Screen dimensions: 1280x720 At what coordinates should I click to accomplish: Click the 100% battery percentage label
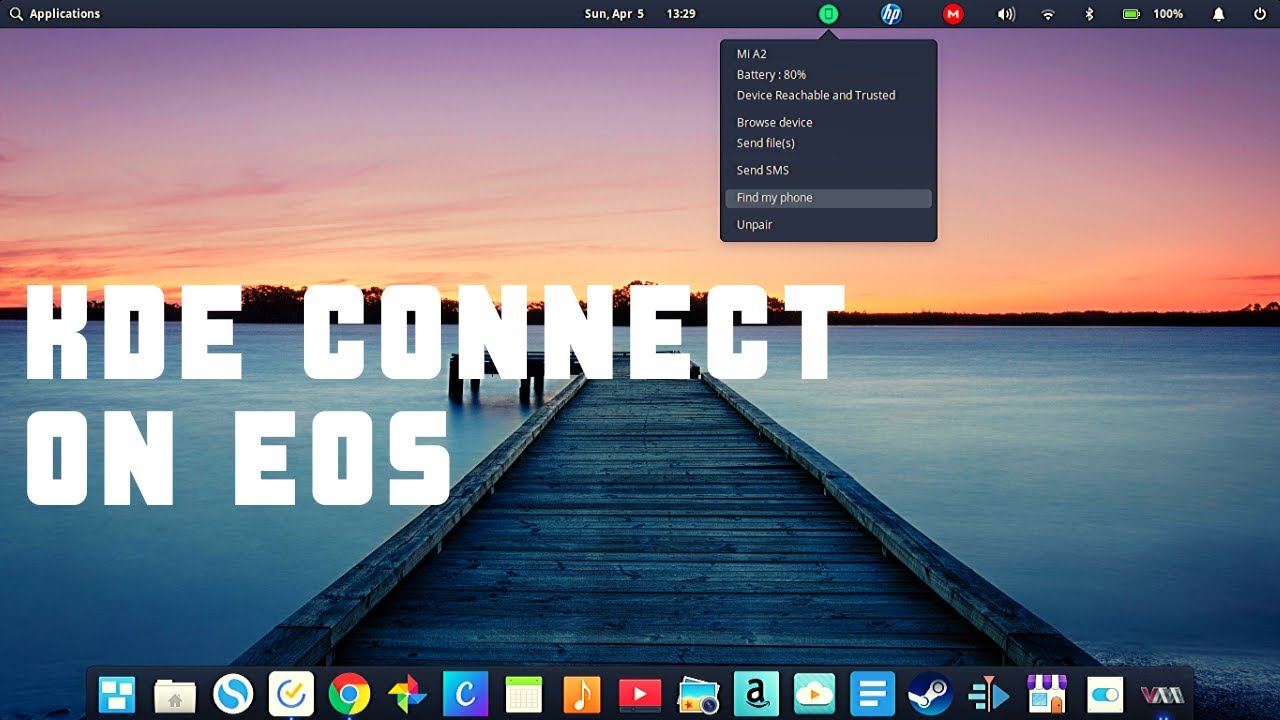[1168, 14]
